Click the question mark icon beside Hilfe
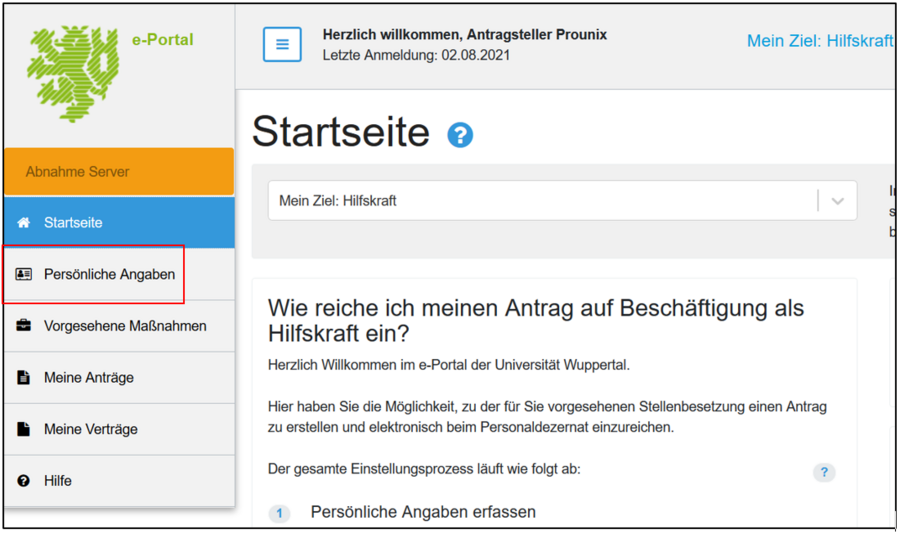Viewport: 900px width, 534px height. point(24,481)
